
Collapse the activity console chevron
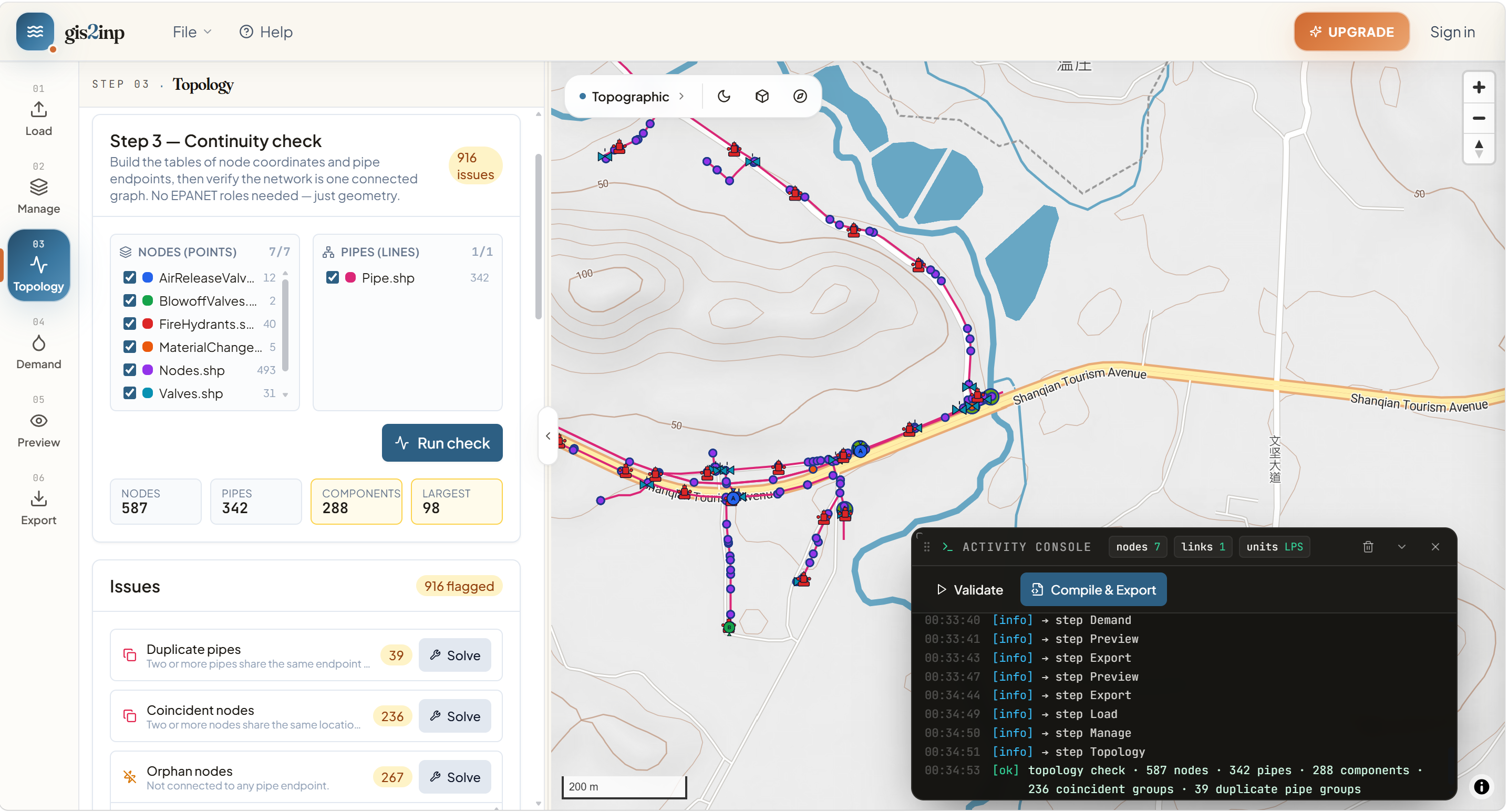point(1401,547)
